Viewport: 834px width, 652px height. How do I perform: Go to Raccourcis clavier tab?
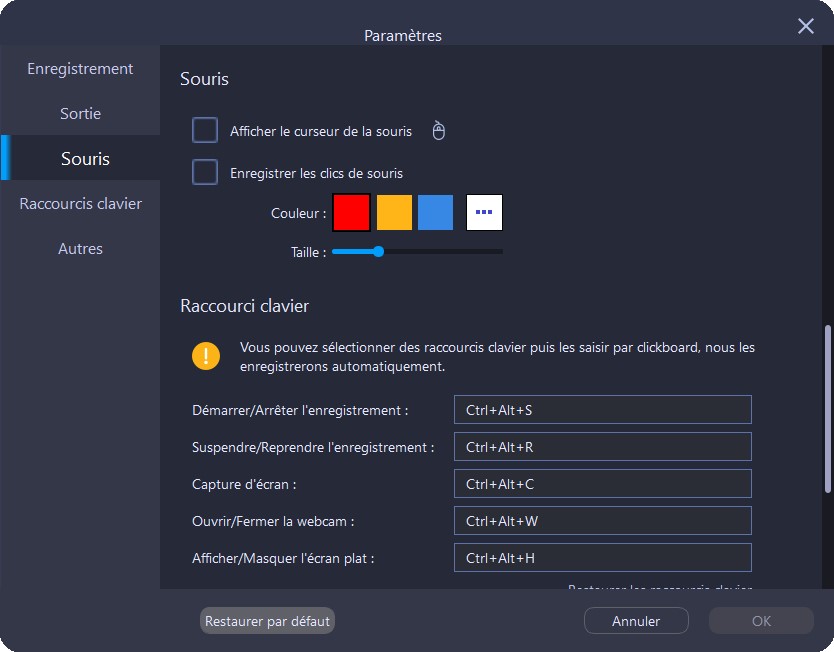pyautogui.click(x=80, y=204)
